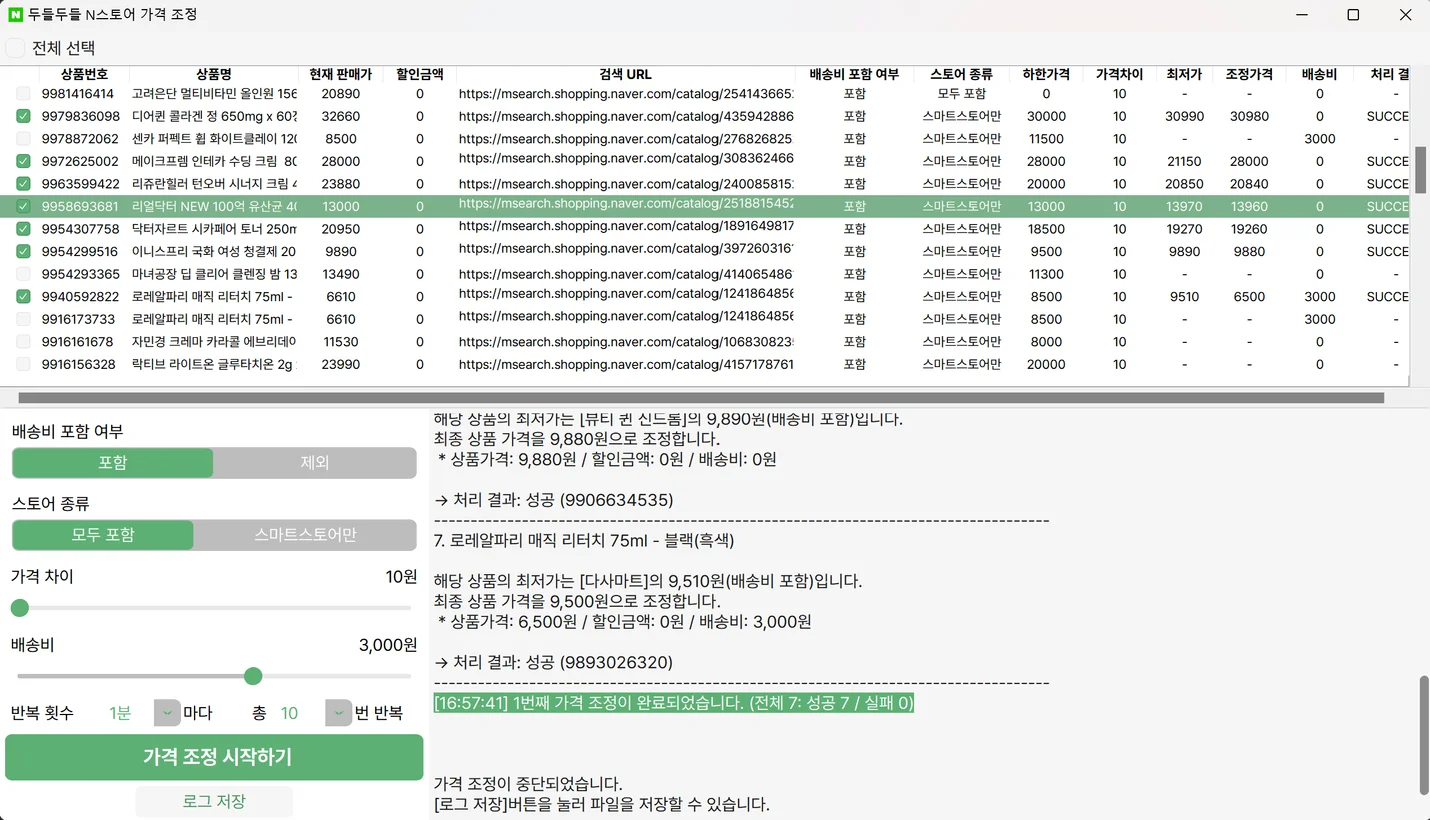1430x820 pixels.
Task: Open the 1분 interval dropdown arrow
Action: click(x=167, y=713)
